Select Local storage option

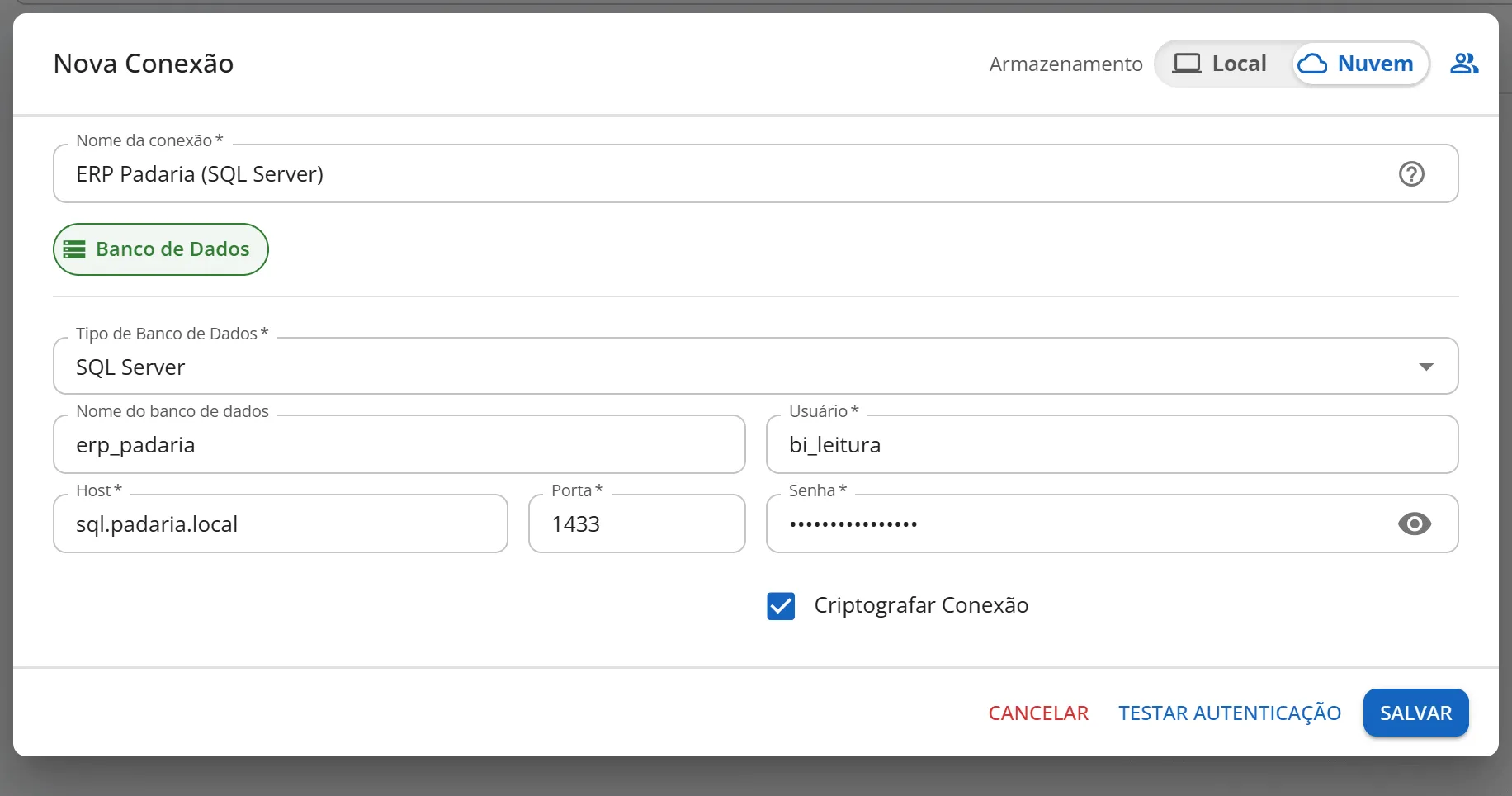point(1220,64)
